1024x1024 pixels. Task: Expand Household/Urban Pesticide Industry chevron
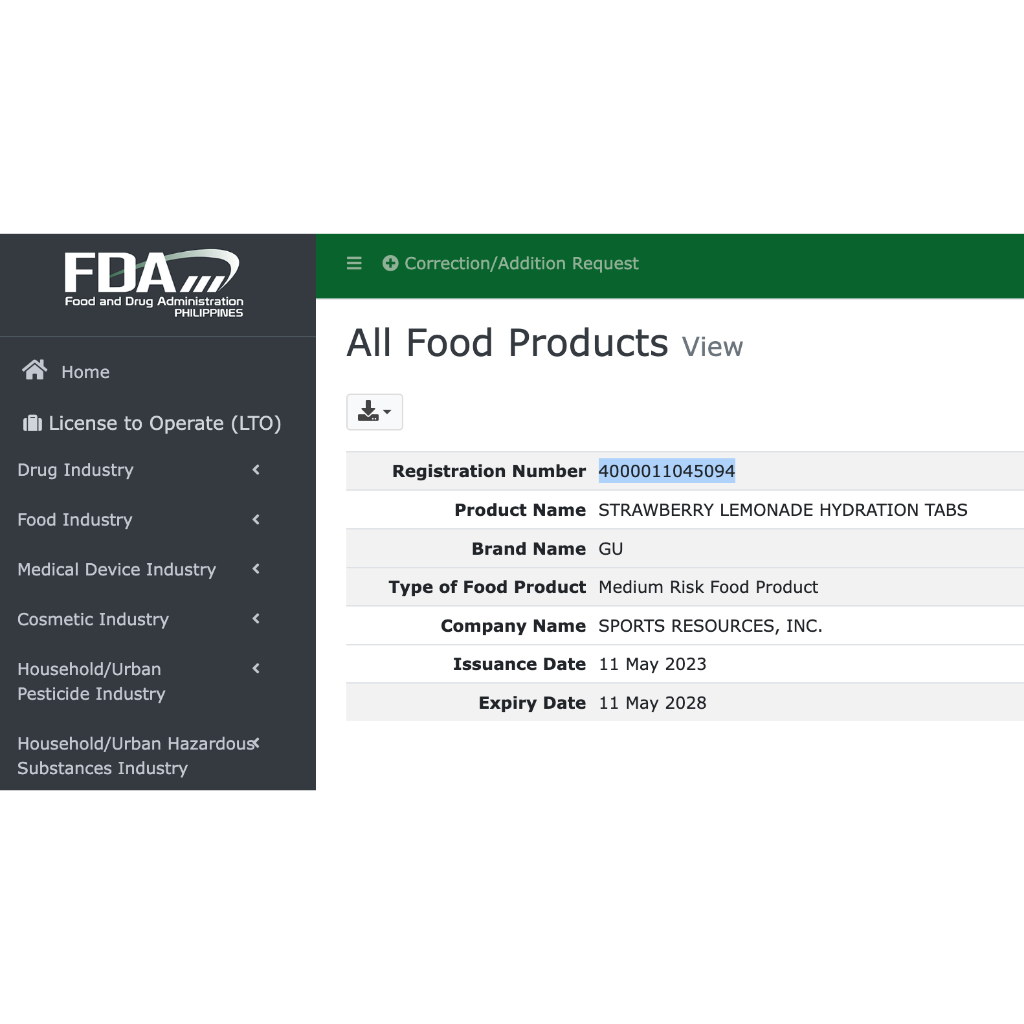[256, 668]
